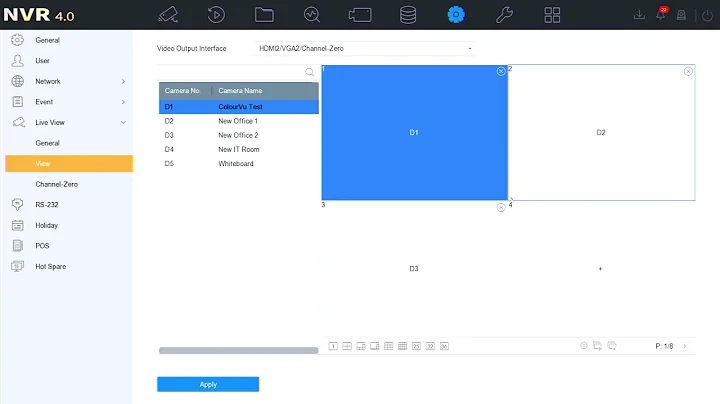Click the camera list horizontal scrollbar
The image size is (720, 404).
coord(238,350)
